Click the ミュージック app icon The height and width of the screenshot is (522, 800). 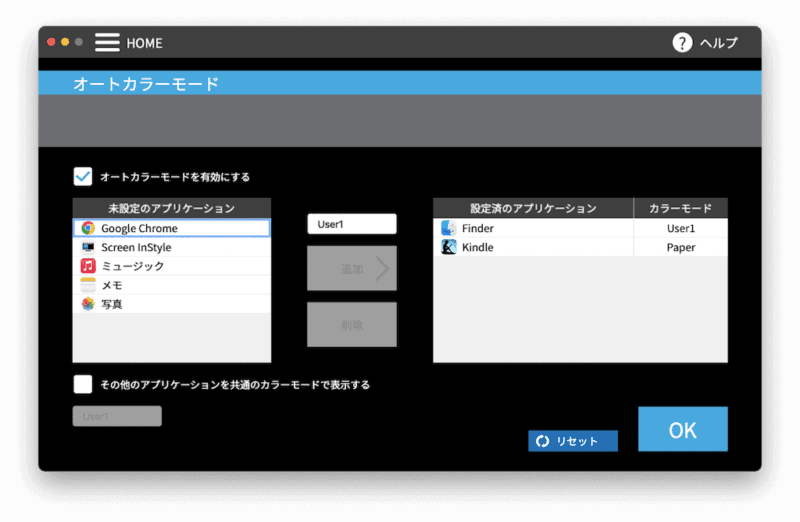88,266
